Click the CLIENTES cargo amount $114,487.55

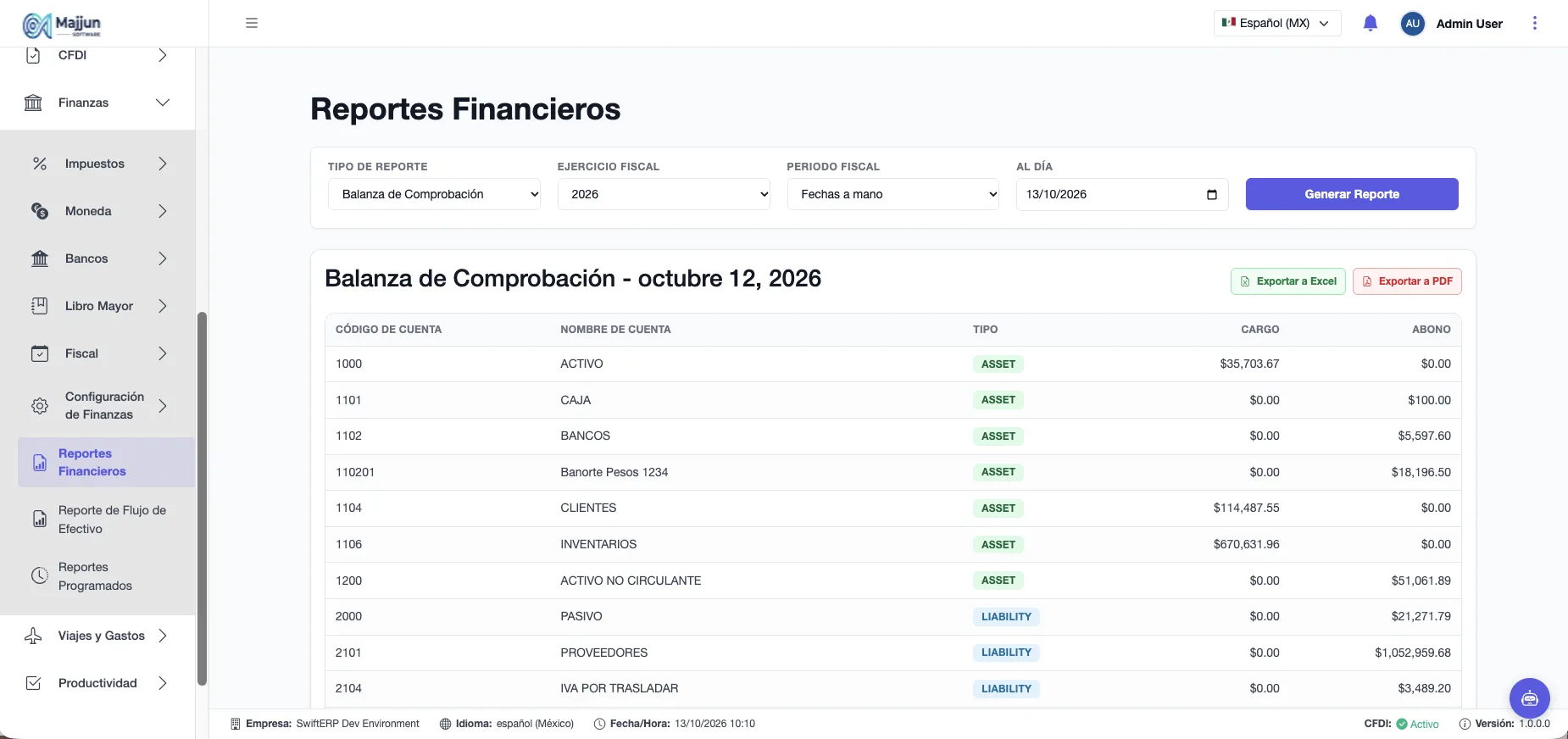(1246, 508)
